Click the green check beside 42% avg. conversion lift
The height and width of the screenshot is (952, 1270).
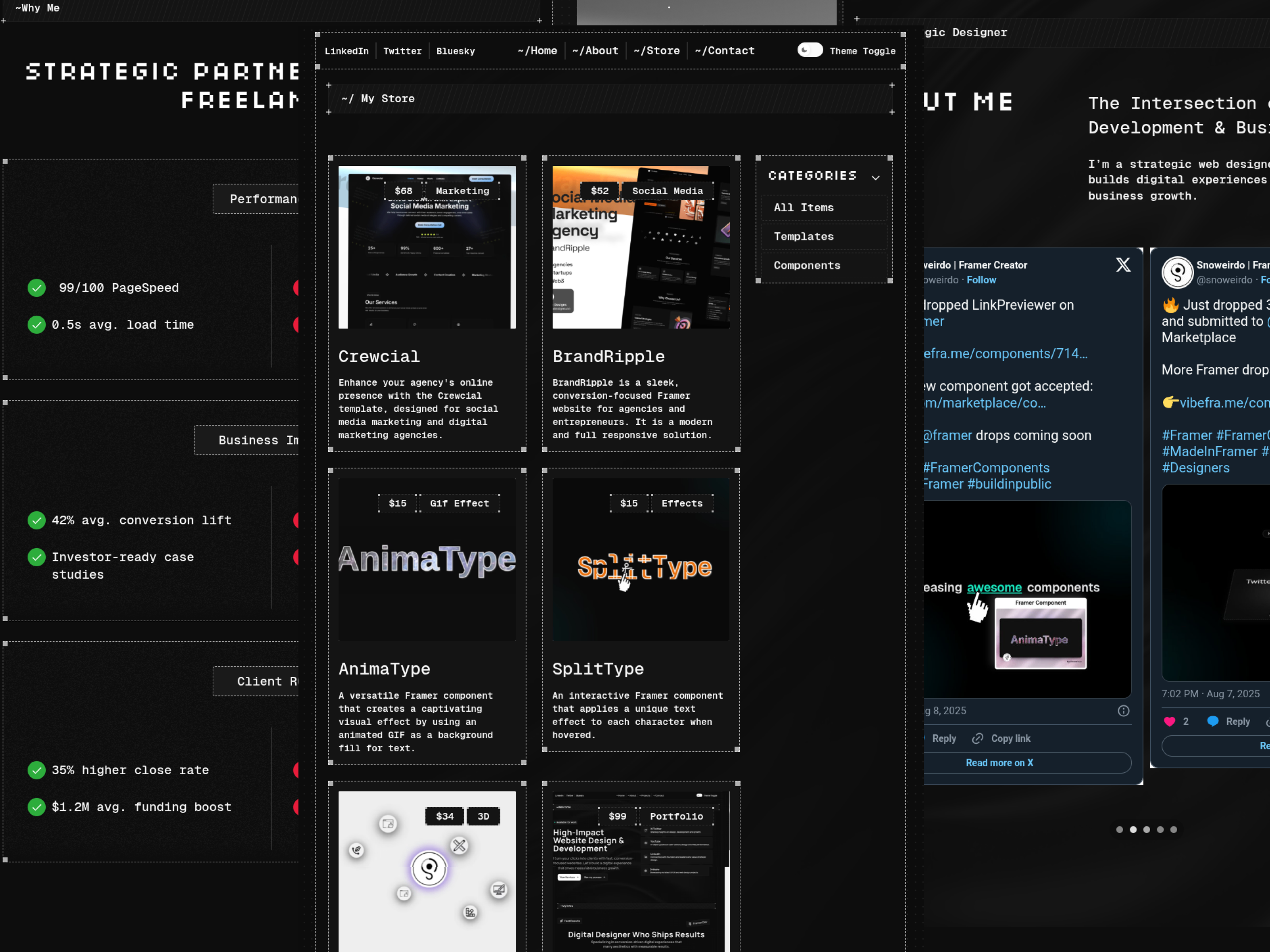click(x=37, y=520)
